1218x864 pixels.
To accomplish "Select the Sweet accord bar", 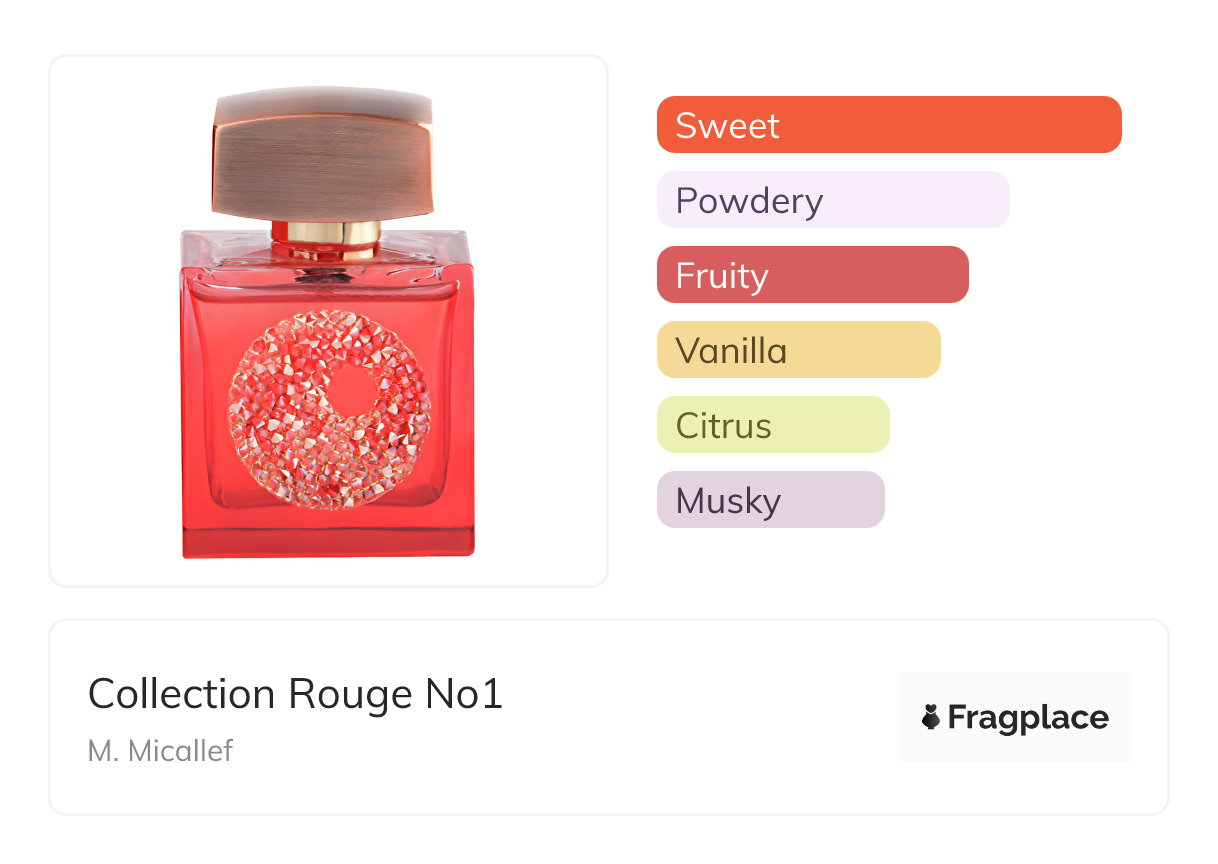I will (888, 125).
